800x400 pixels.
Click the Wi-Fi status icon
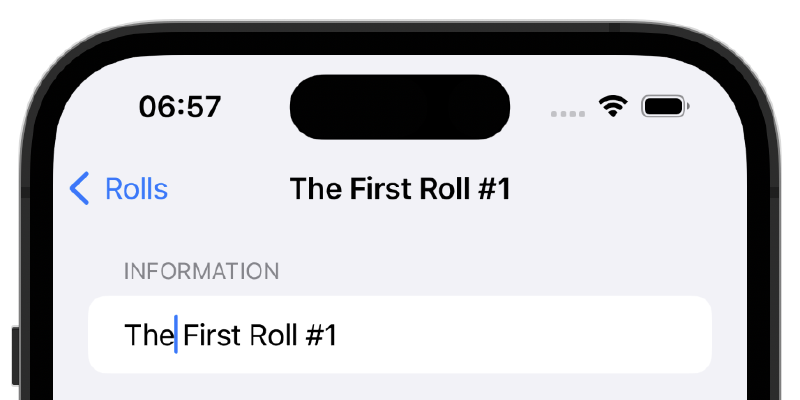613,107
